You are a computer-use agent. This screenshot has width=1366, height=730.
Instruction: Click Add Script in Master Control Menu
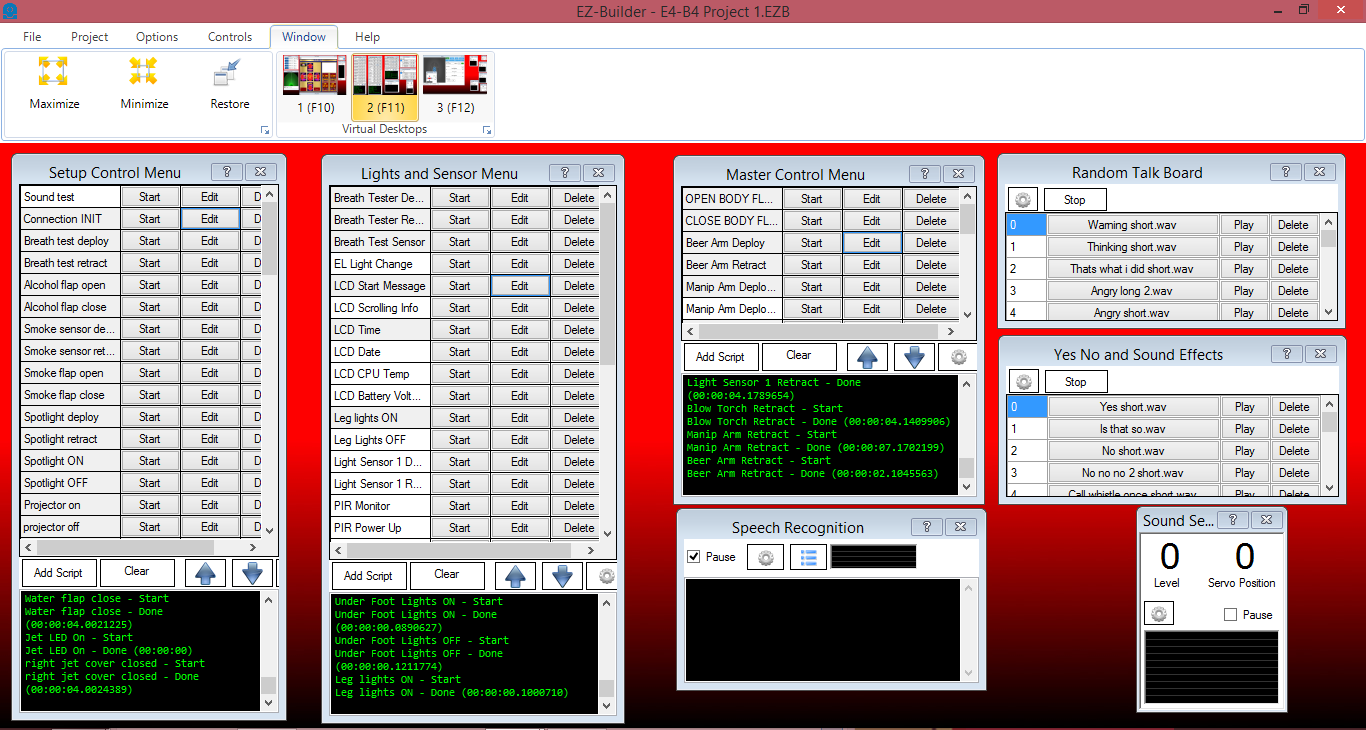[721, 357]
